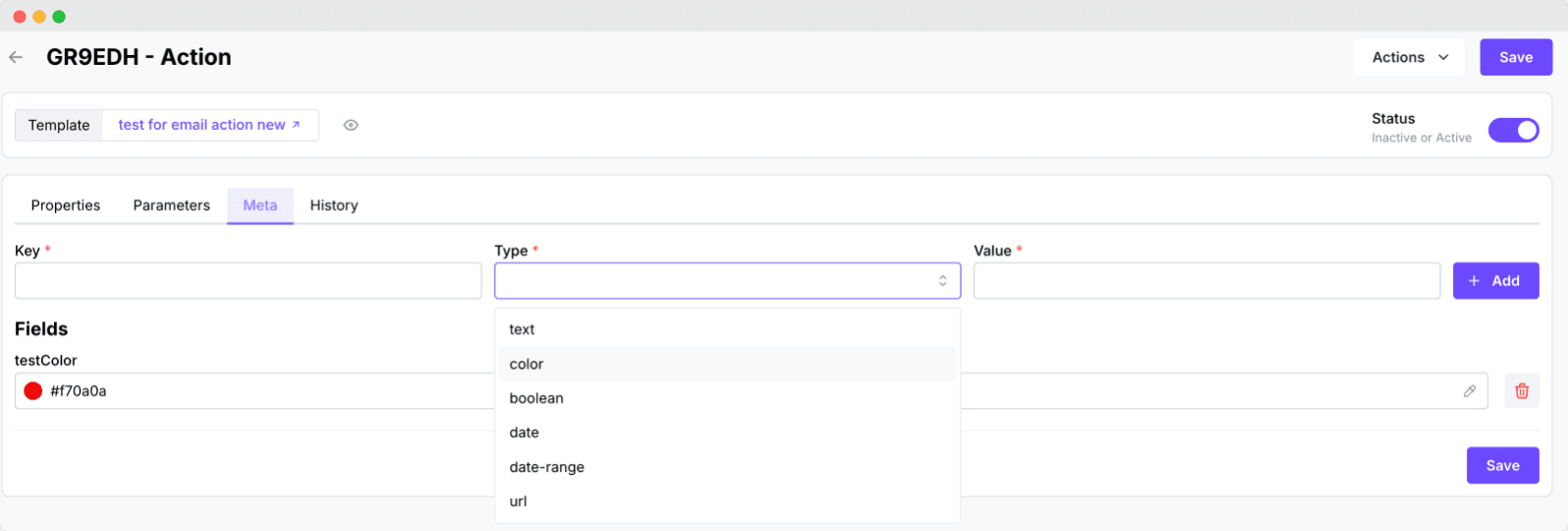The height and width of the screenshot is (531, 1568).
Task: Focus the Key input field
Action: 248,281
